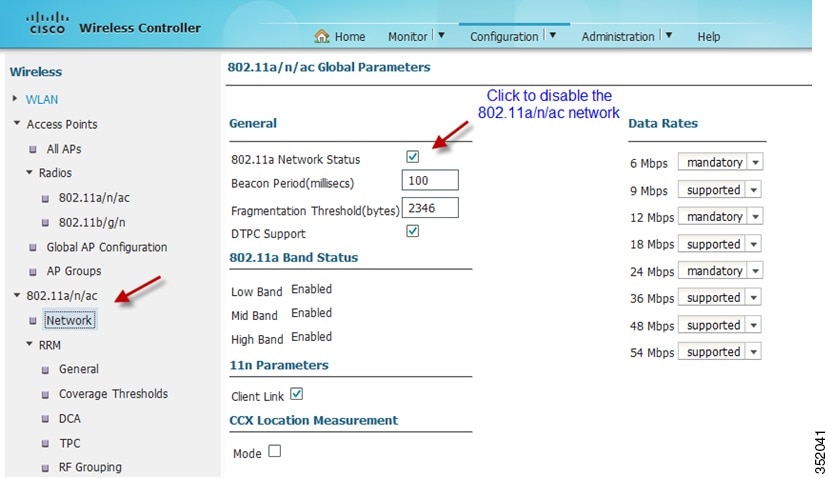Click the Configuration menu dropdown arrow
Screen dimensions: 828x479
pos(552,35)
